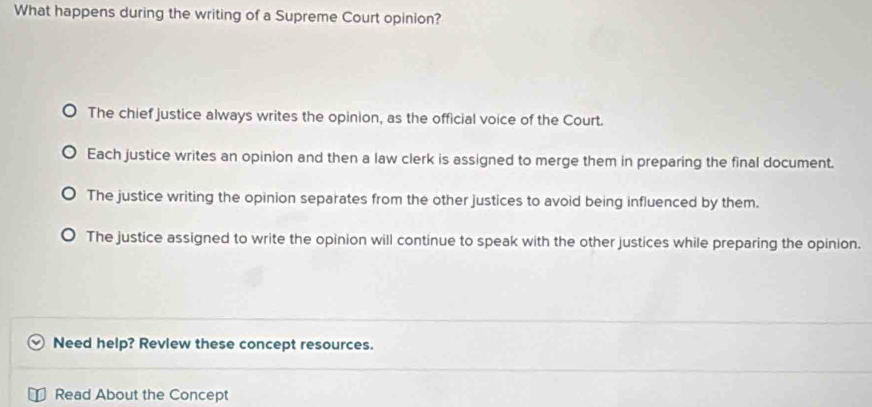Choose the "Each justice writes an opinion" radio
Screen dimensions: 872x407
[69, 155]
